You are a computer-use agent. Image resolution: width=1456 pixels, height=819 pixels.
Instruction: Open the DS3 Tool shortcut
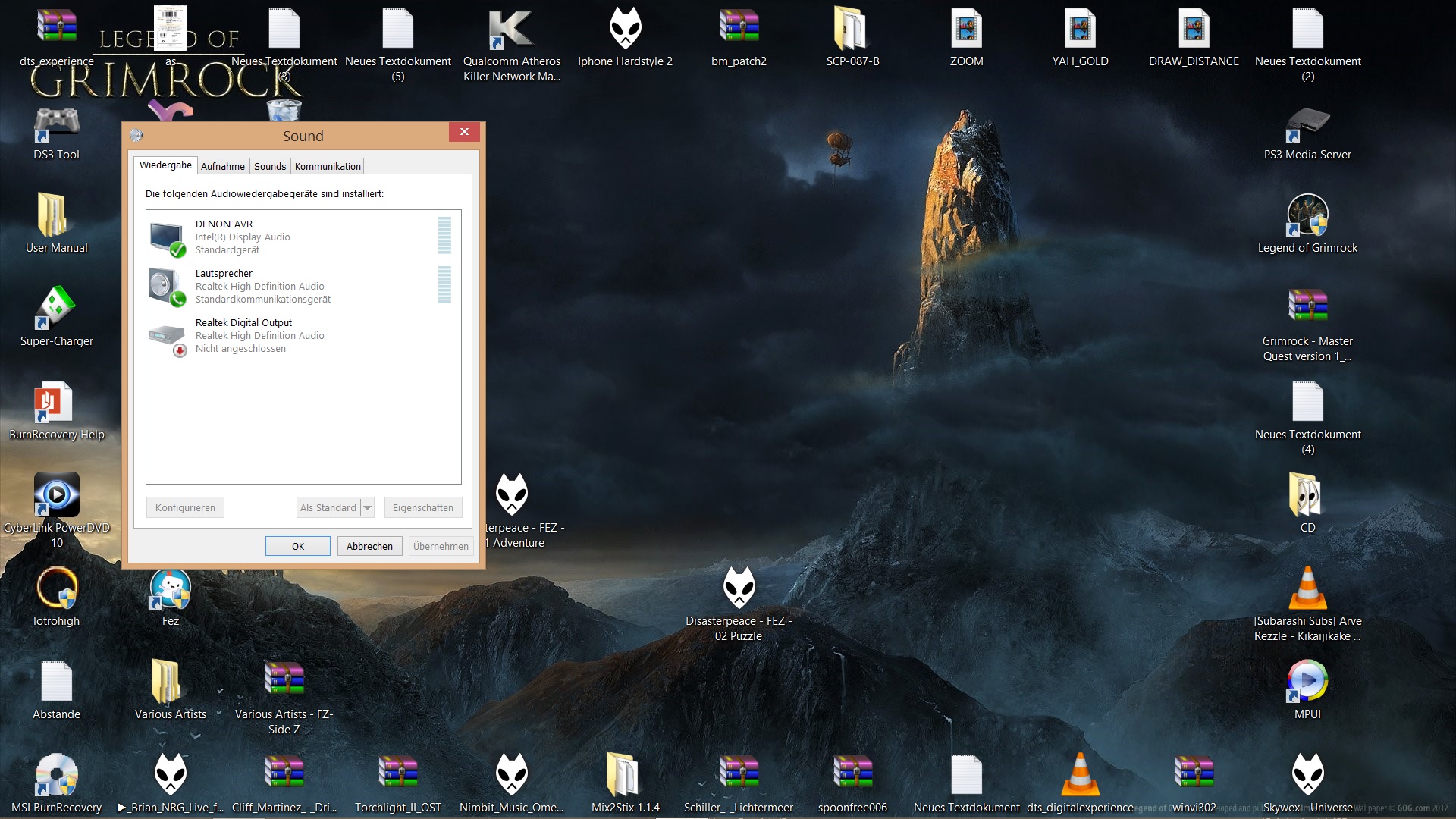coord(57,124)
